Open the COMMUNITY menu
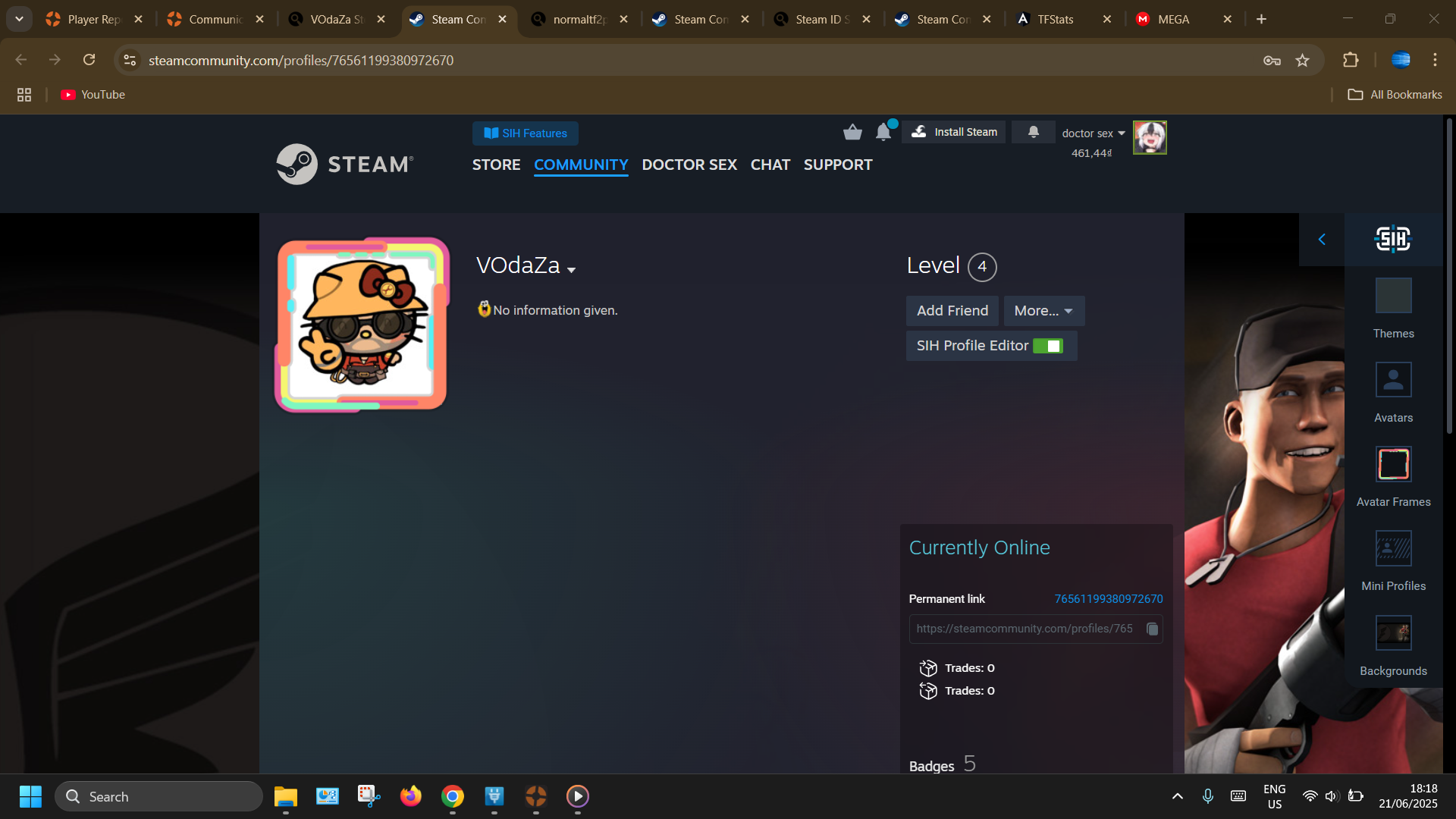 (x=581, y=165)
